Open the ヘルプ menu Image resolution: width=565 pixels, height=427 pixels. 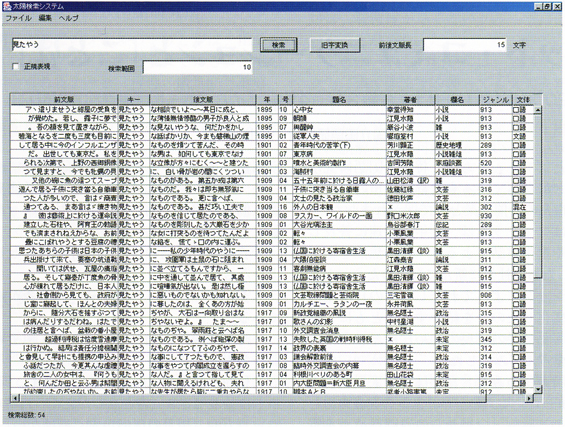[69, 18]
